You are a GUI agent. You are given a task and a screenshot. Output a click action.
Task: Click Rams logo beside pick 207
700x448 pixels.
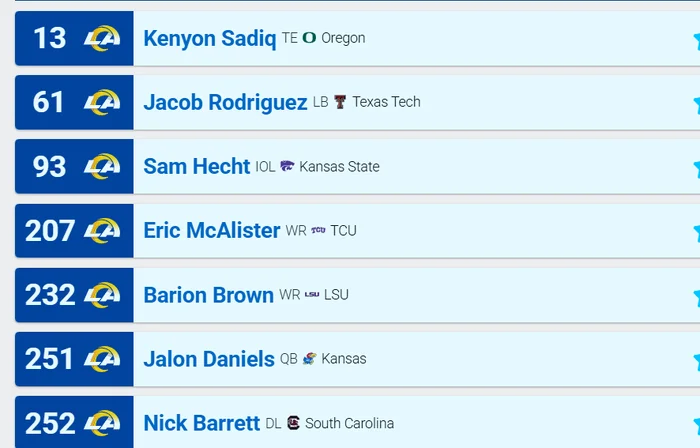[102, 231]
